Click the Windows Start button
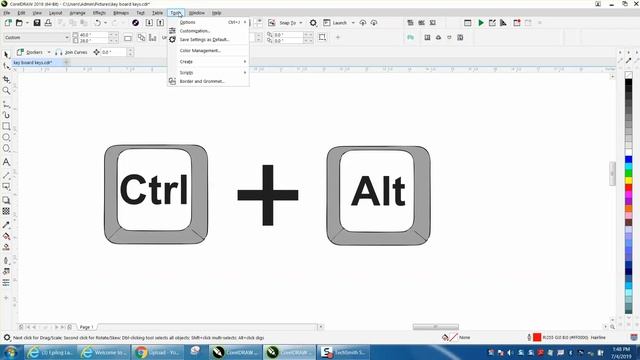Screen dimensions: 640x360 11,352
